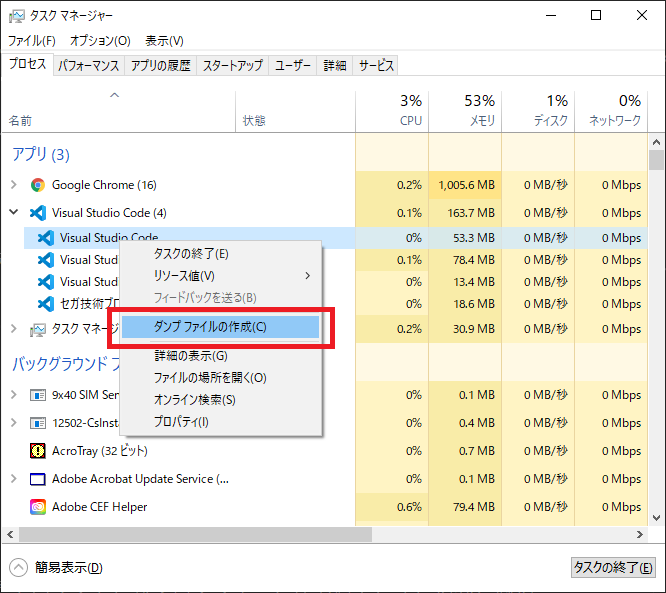Click the Adobe CEF Helper icon

(x=38, y=507)
